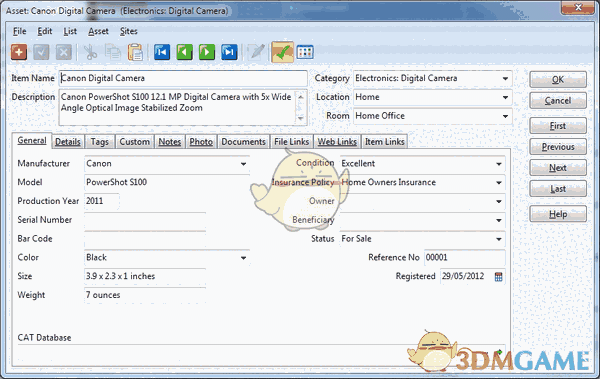Click the red plus Add new asset icon
The width and height of the screenshot is (600, 379).
tap(18, 52)
